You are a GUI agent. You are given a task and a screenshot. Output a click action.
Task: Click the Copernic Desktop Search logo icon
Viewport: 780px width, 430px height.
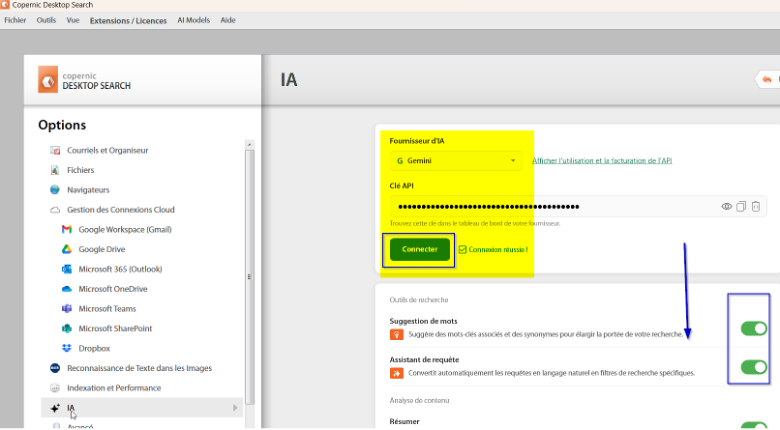click(48, 80)
